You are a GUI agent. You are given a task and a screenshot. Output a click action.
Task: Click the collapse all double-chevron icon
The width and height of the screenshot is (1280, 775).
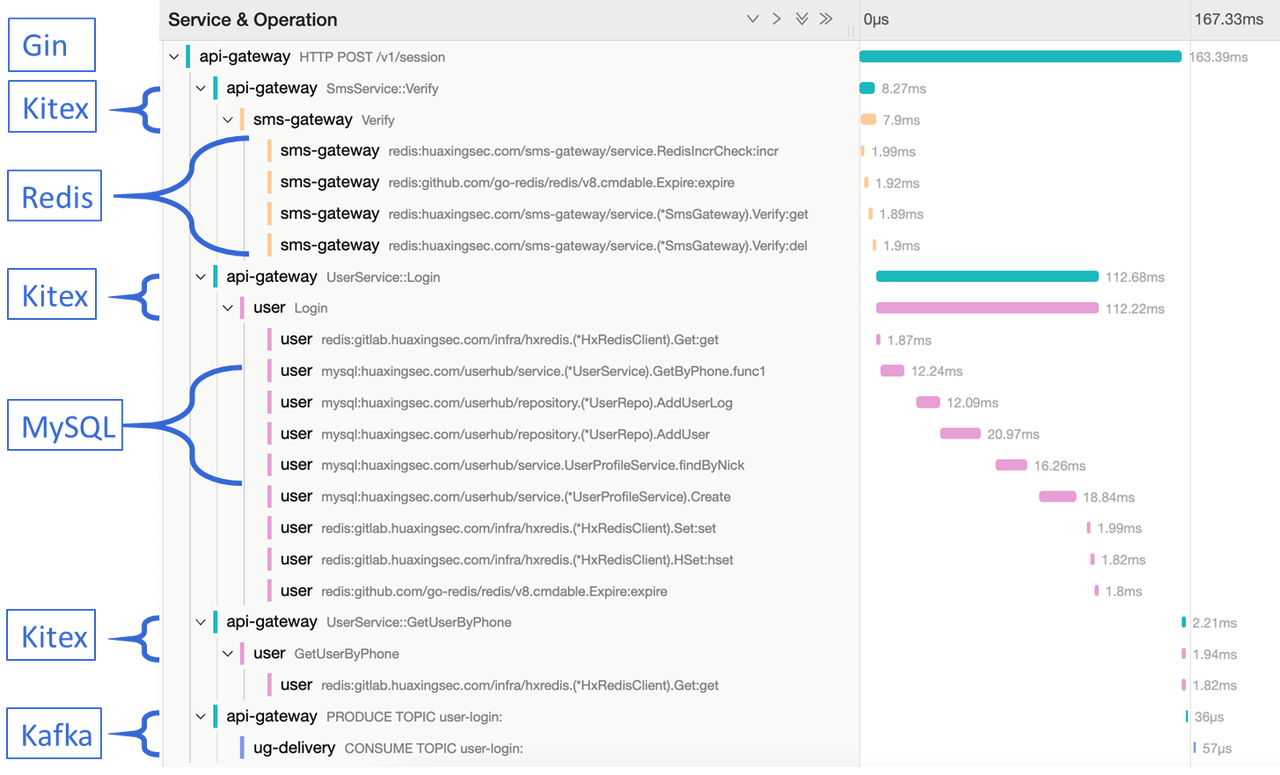click(x=826, y=19)
